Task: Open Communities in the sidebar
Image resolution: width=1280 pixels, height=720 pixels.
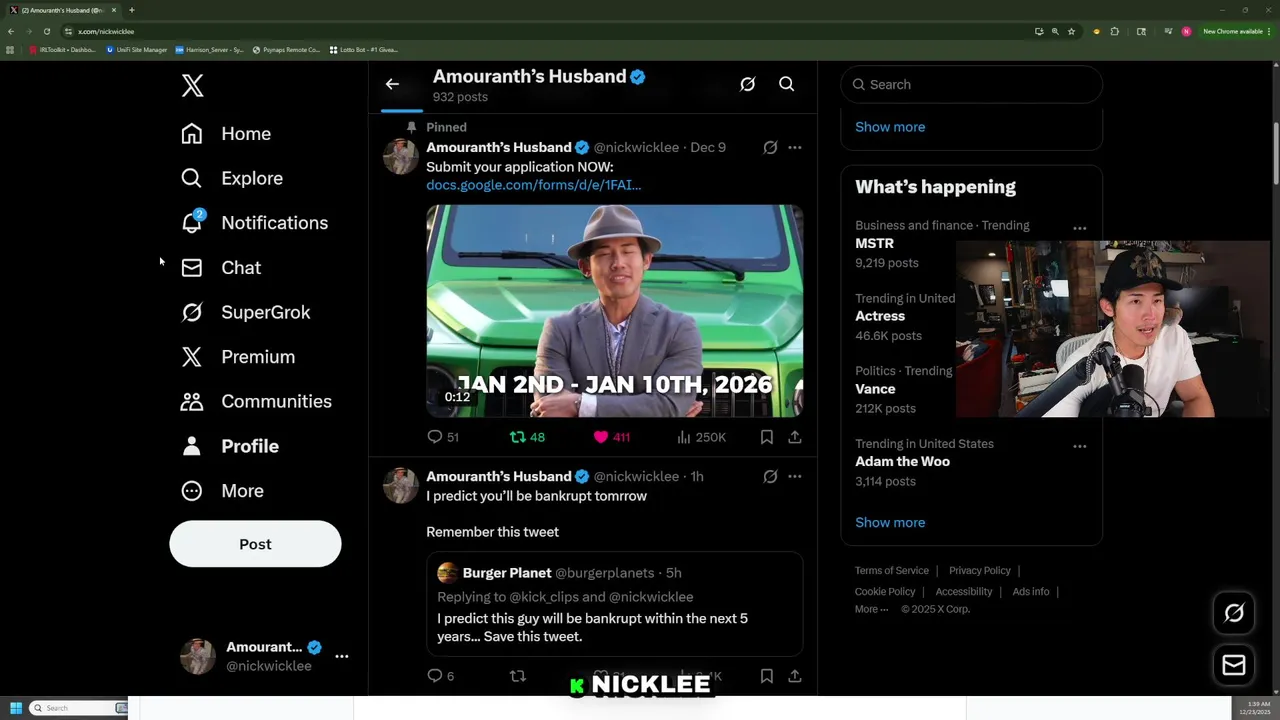Action: click(x=256, y=401)
